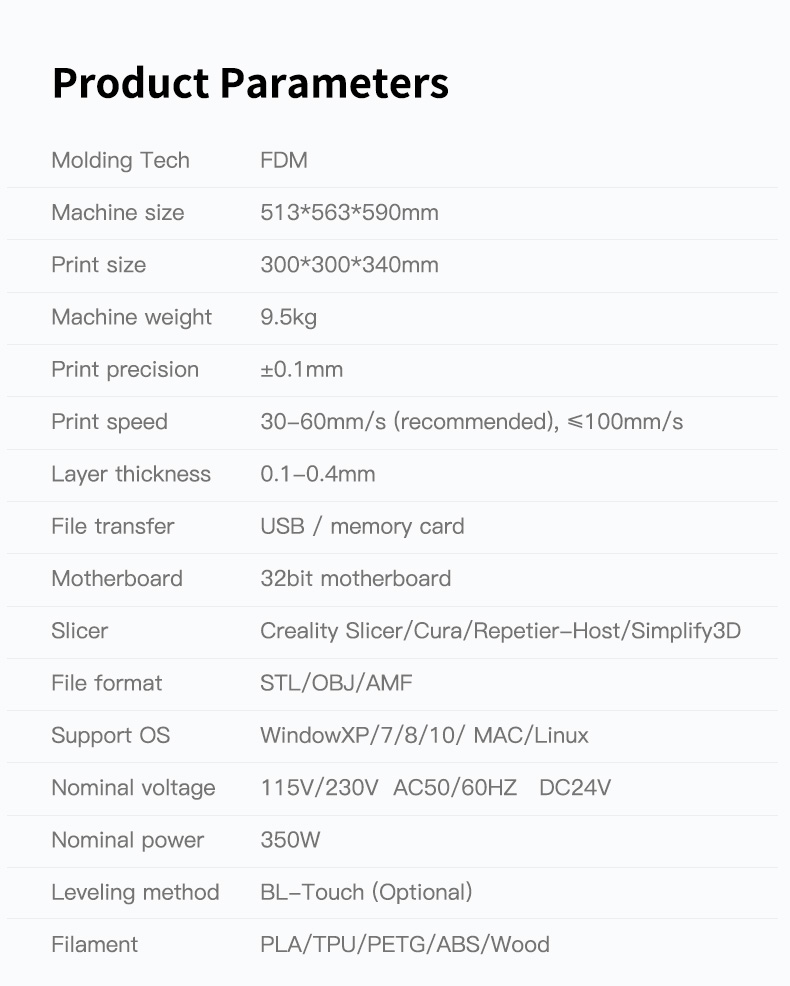This screenshot has height=986, width=790.
Task: Click the Machine weight label
Action: (131, 317)
